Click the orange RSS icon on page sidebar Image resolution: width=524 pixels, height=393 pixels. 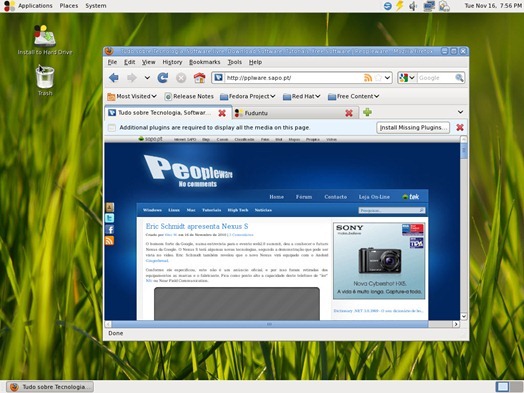point(110,241)
